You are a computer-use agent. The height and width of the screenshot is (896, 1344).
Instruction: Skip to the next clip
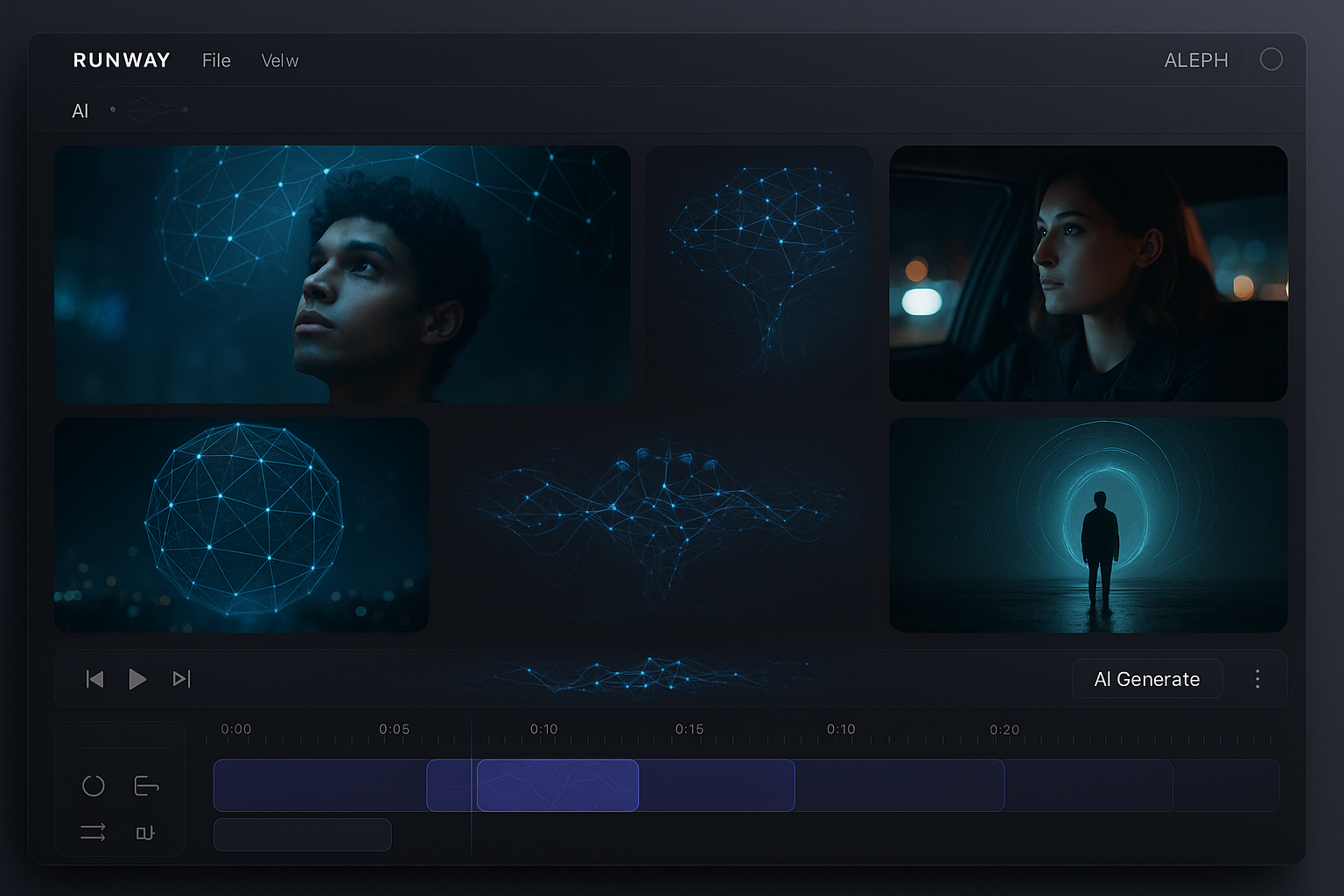coord(181,679)
